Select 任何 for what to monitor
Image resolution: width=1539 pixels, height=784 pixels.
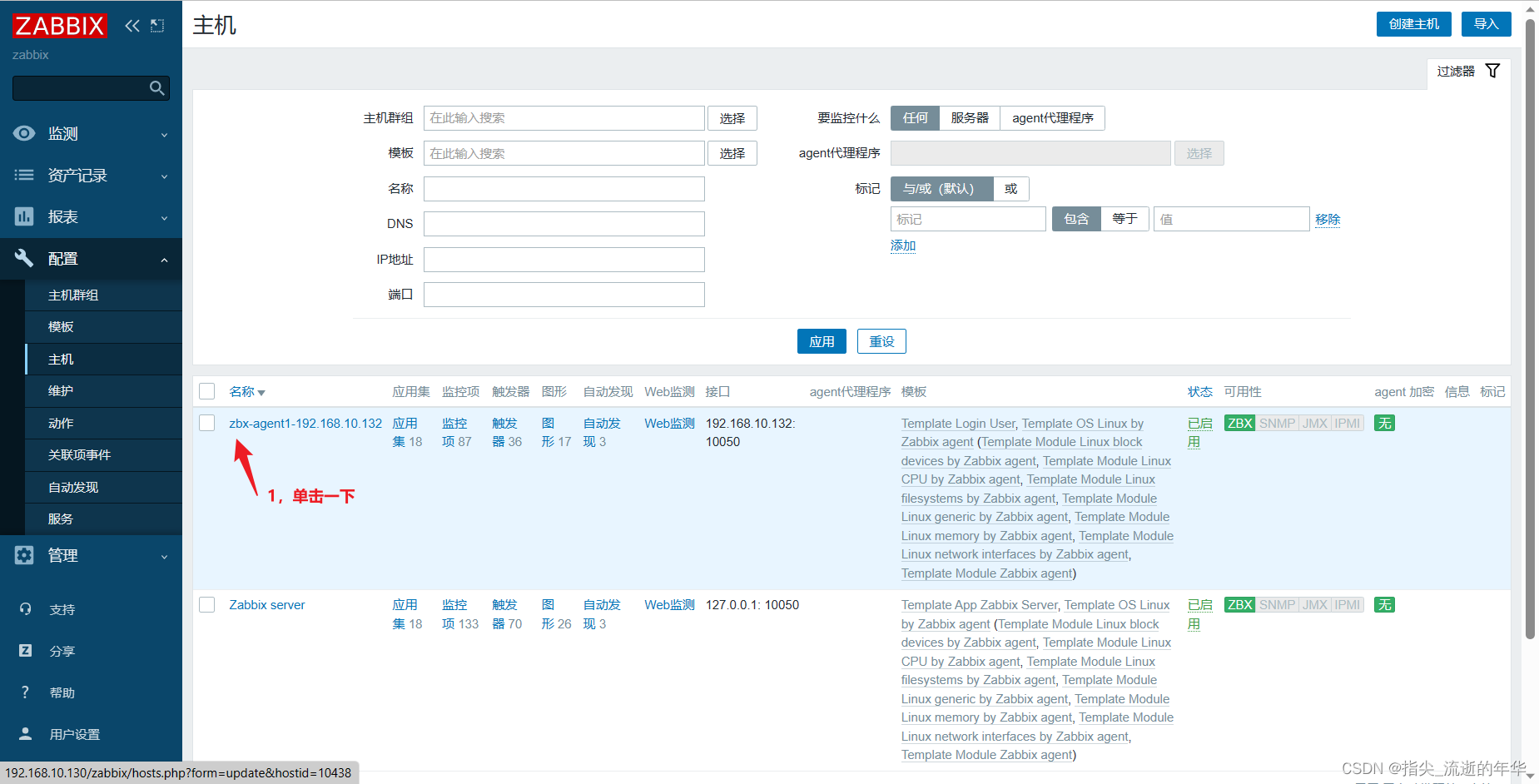[x=915, y=118]
